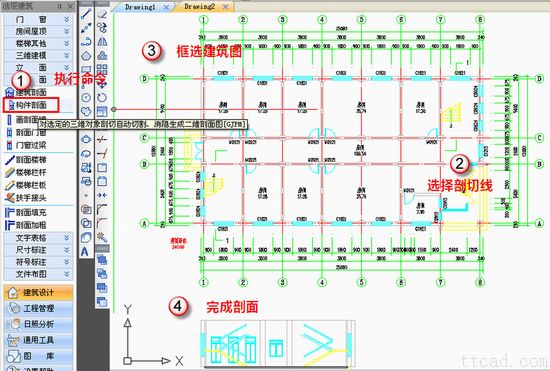550x371 pixels.
Task: Run the 剖面门窗 command
Action: point(27,133)
